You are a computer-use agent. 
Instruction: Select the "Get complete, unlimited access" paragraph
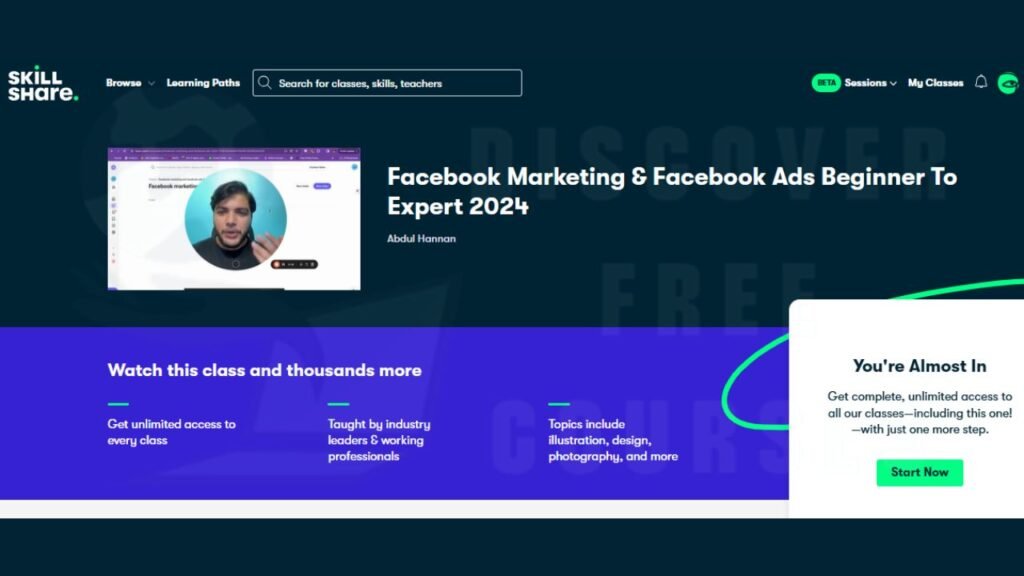920,413
